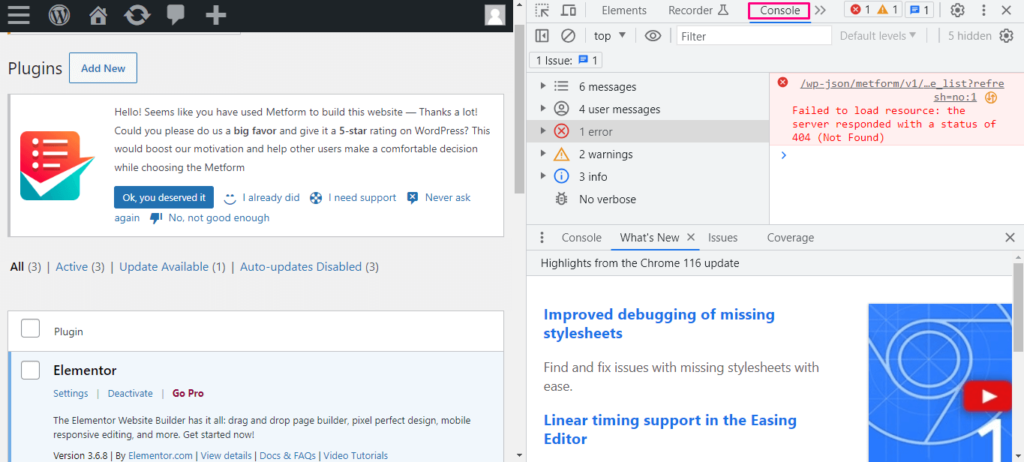Screen dimensions: 1024x462
Task: Switch to the Issues drawer tab
Action: 722,238
